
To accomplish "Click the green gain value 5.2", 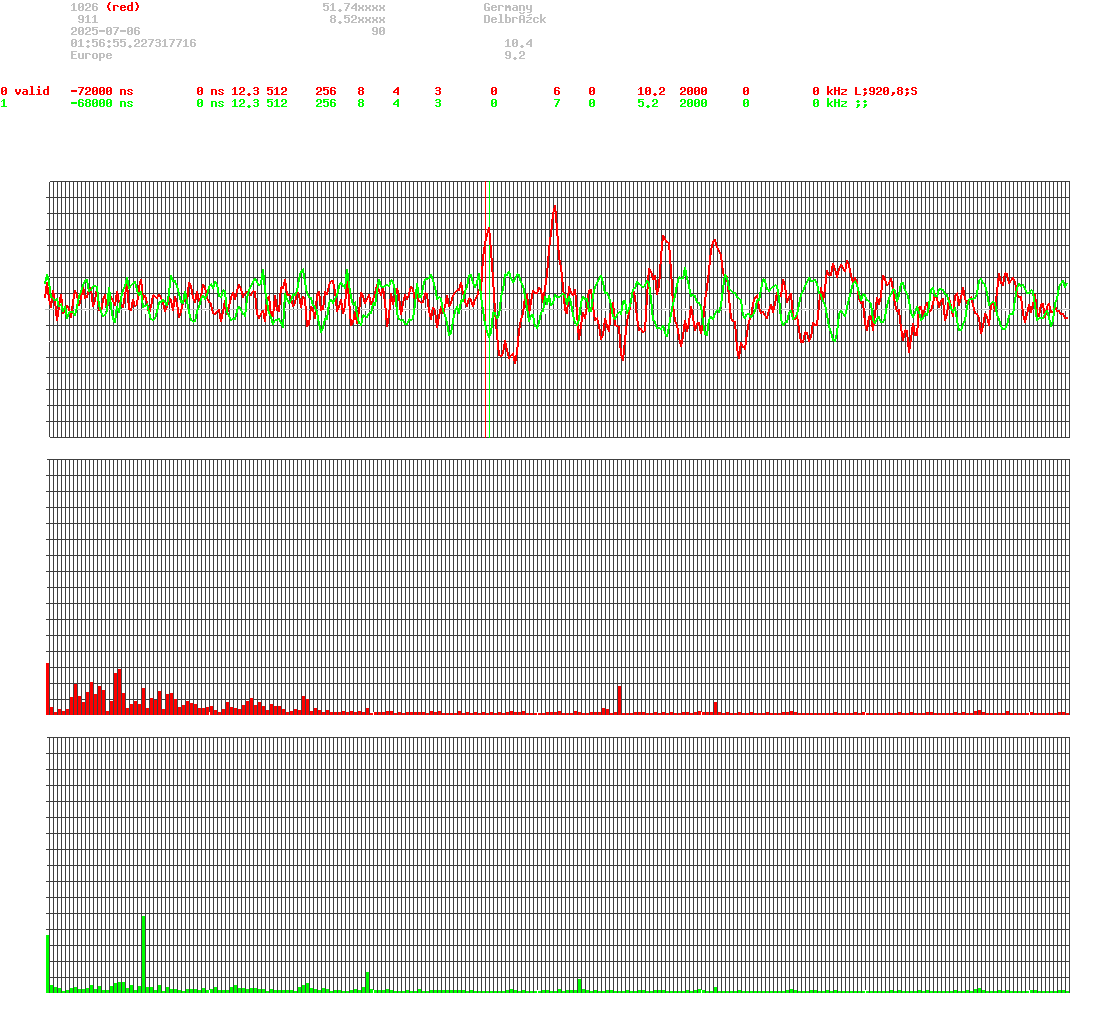I will [648, 103].
